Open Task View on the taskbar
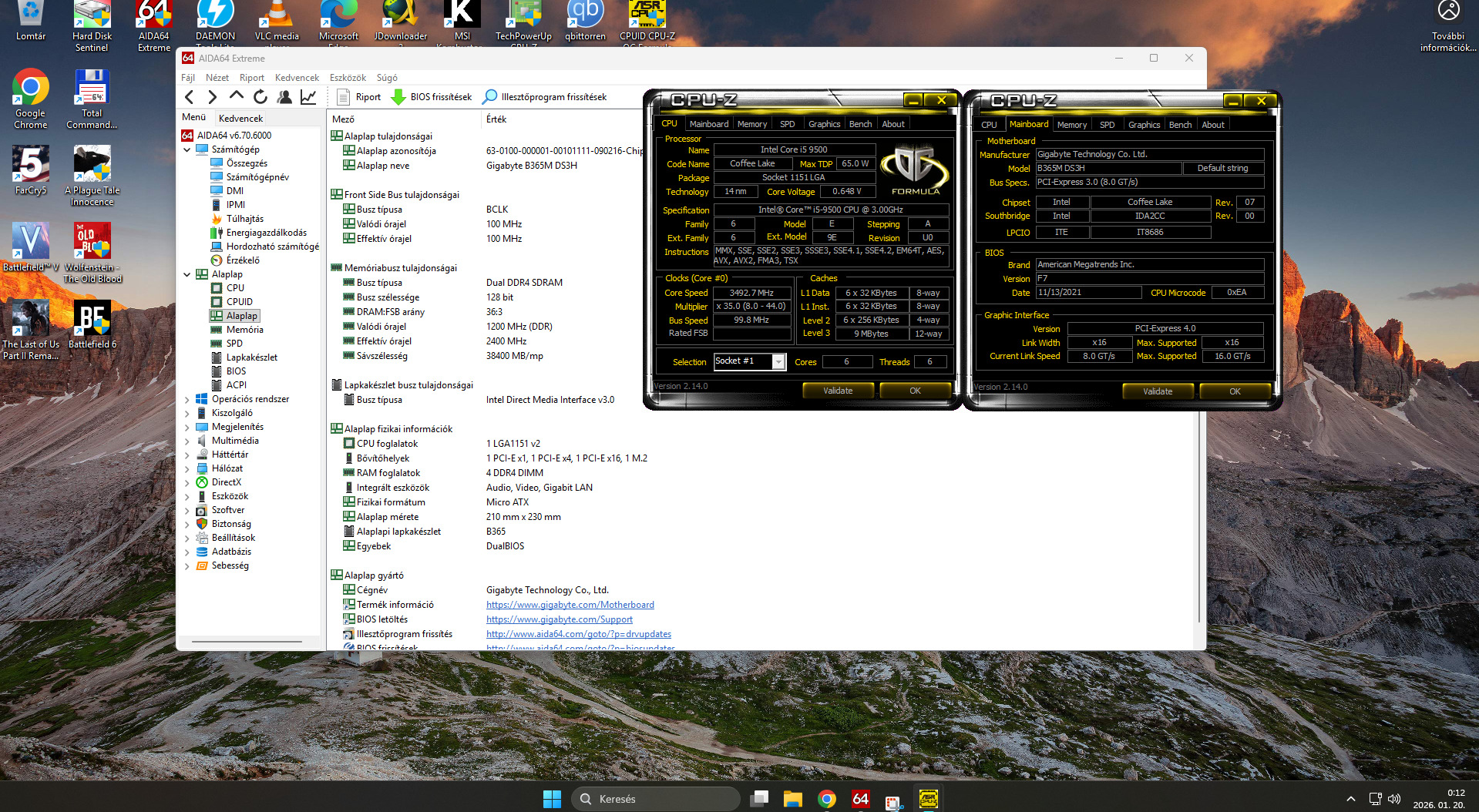 click(759, 799)
